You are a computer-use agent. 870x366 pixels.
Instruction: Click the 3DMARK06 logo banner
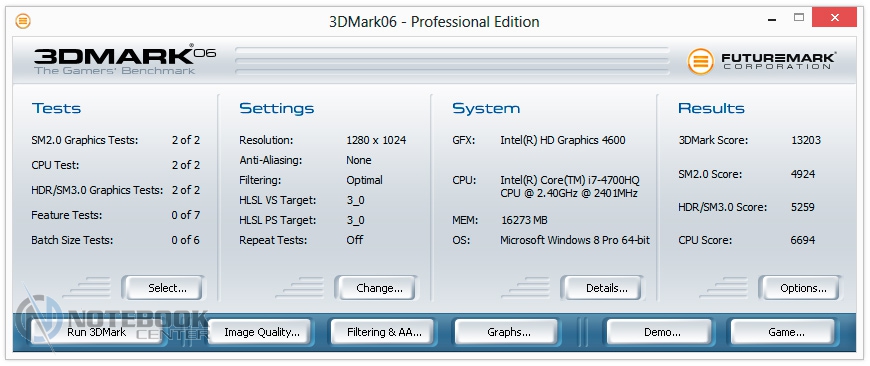(x=125, y=60)
